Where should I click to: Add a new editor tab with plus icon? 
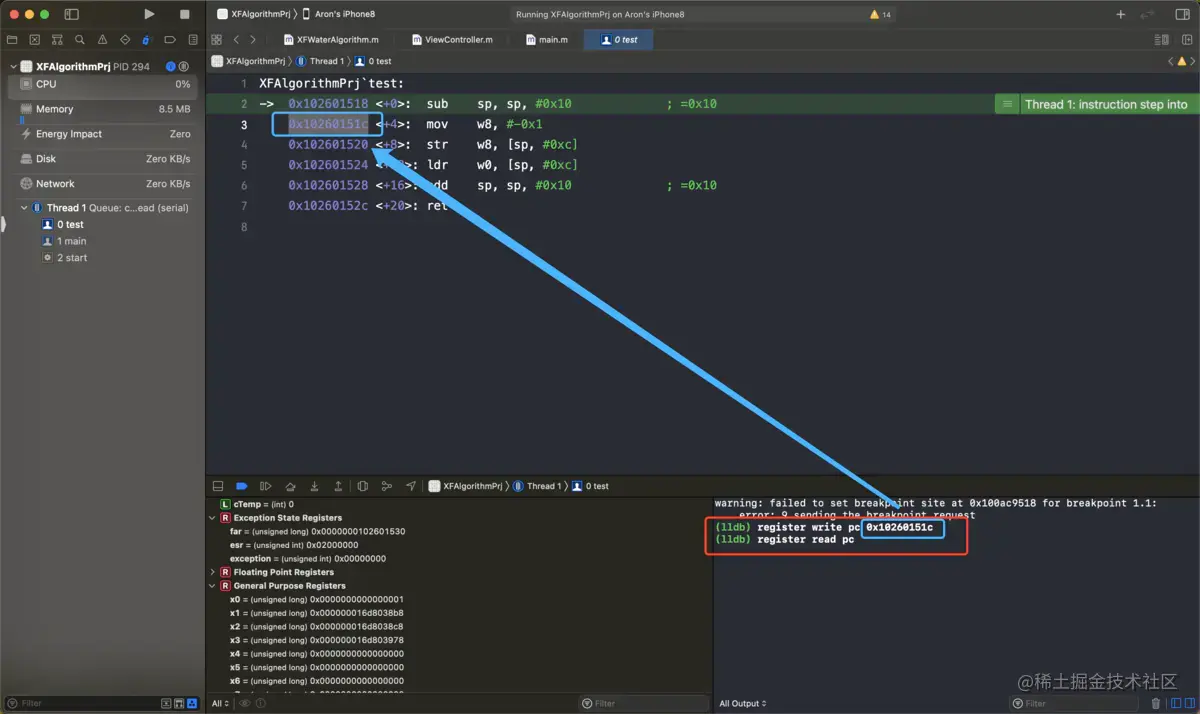point(1121,14)
